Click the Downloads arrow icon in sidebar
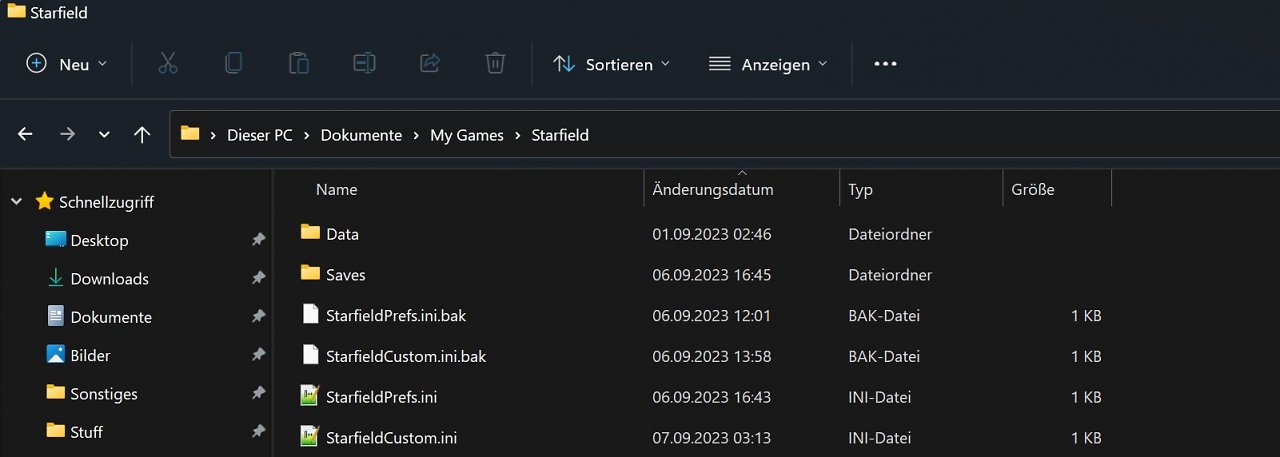The height and width of the screenshot is (457, 1280). 56,278
